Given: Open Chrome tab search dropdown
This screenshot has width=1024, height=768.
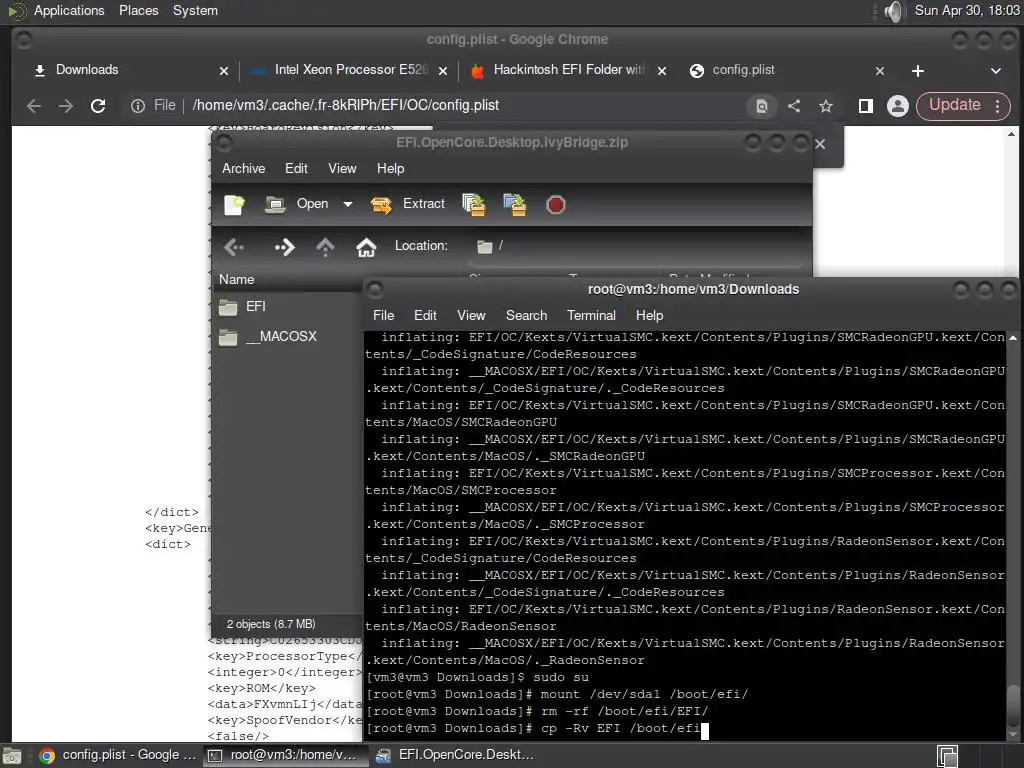Looking at the screenshot, I should tap(996, 71).
